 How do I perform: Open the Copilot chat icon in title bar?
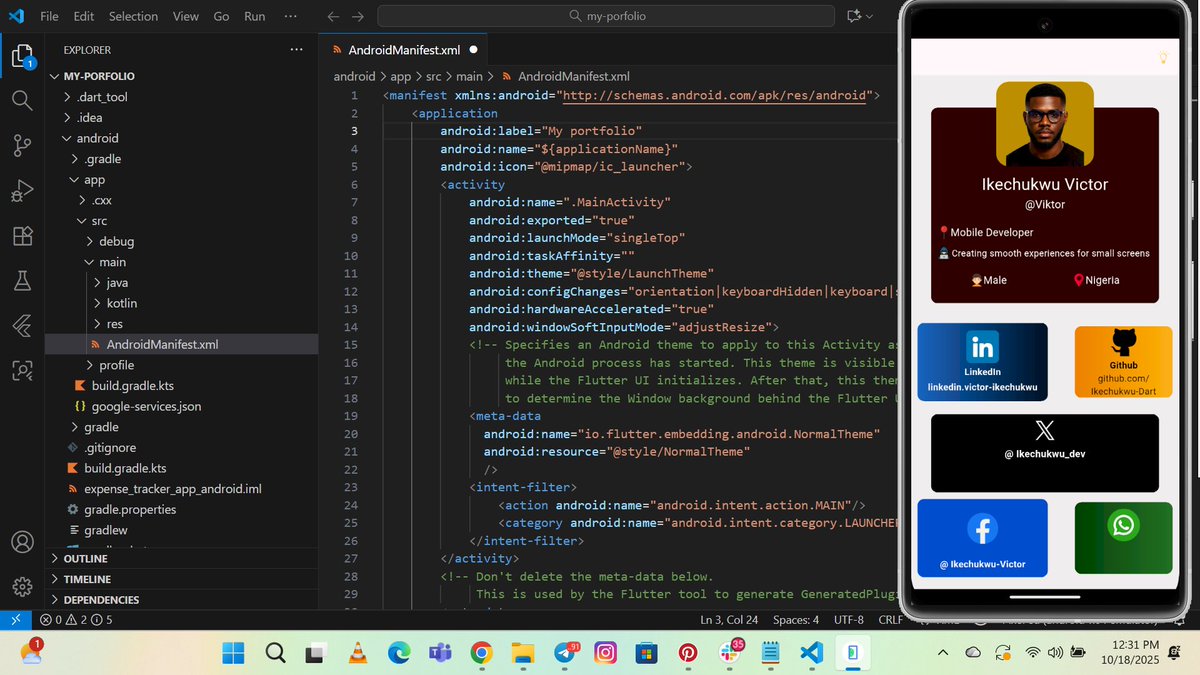[x=854, y=16]
